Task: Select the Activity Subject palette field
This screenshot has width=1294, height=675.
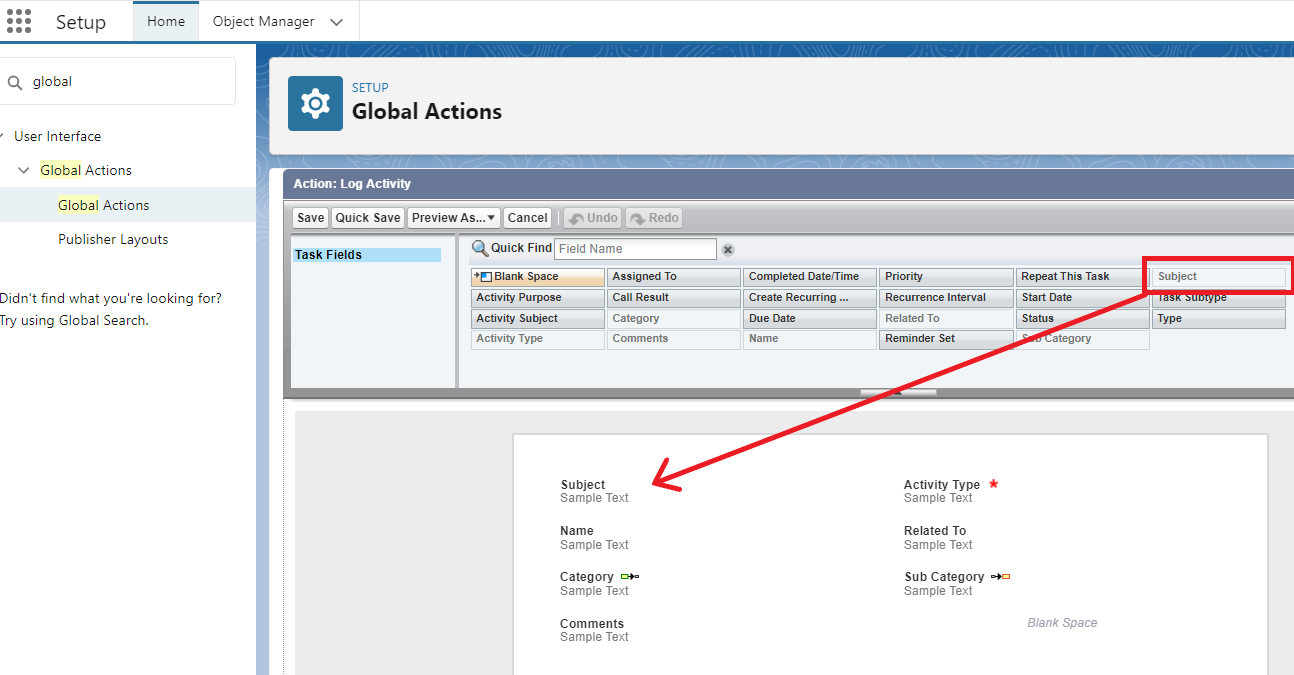Action: tap(538, 319)
